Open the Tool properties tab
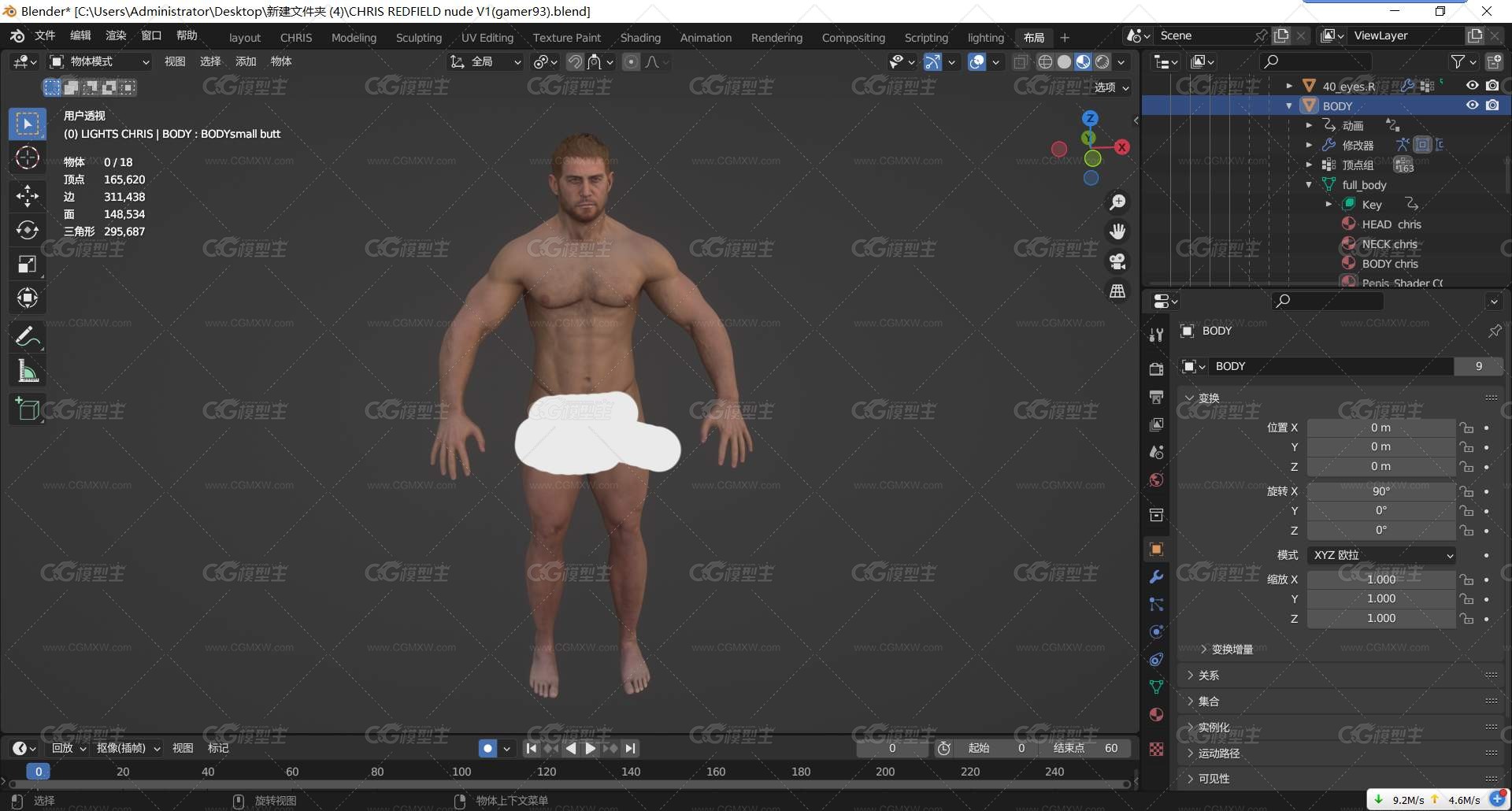The width and height of the screenshot is (1512, 811). (1156, 335)
